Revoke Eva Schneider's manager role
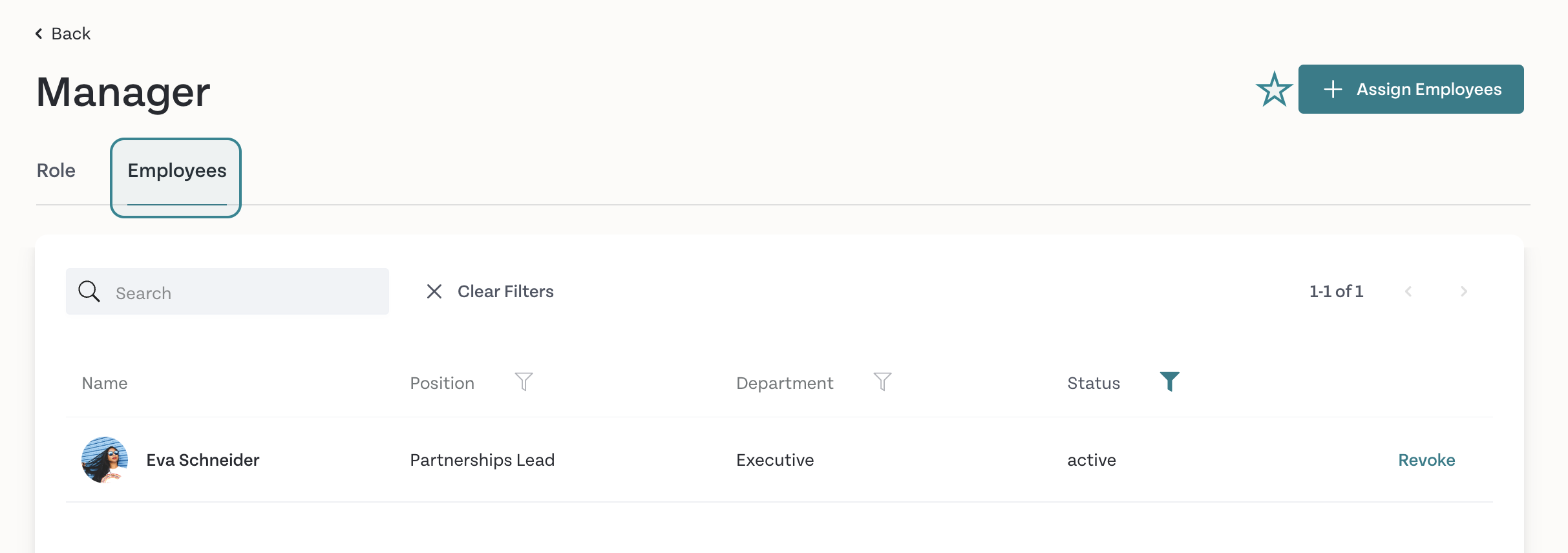The image size is (1568, 553). click(x=1426, y=460)
